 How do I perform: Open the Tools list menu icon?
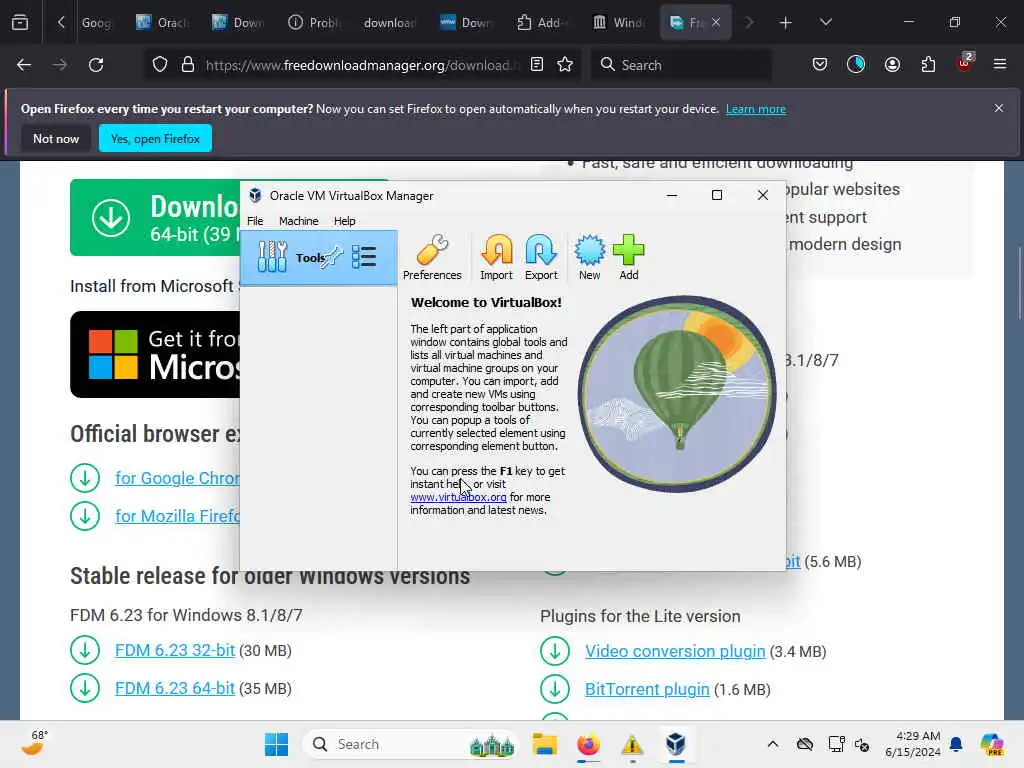pyautogui.click(x=364, y=257)
